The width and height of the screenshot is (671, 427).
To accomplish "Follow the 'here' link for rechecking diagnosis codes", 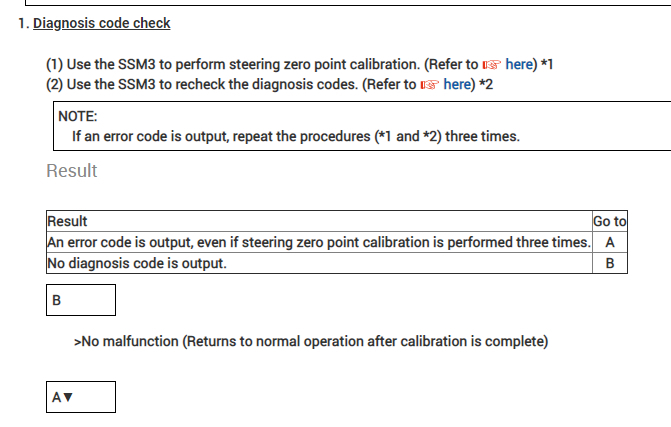I will point(458,85).
